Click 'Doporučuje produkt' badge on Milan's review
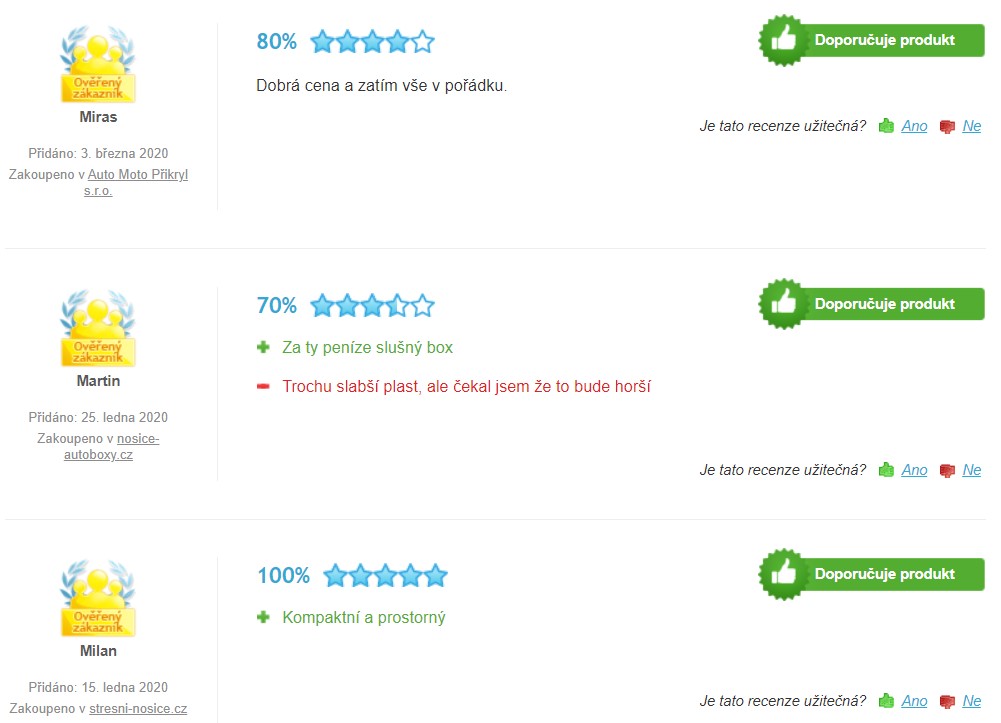1001x723 pixels. point(872,574)
